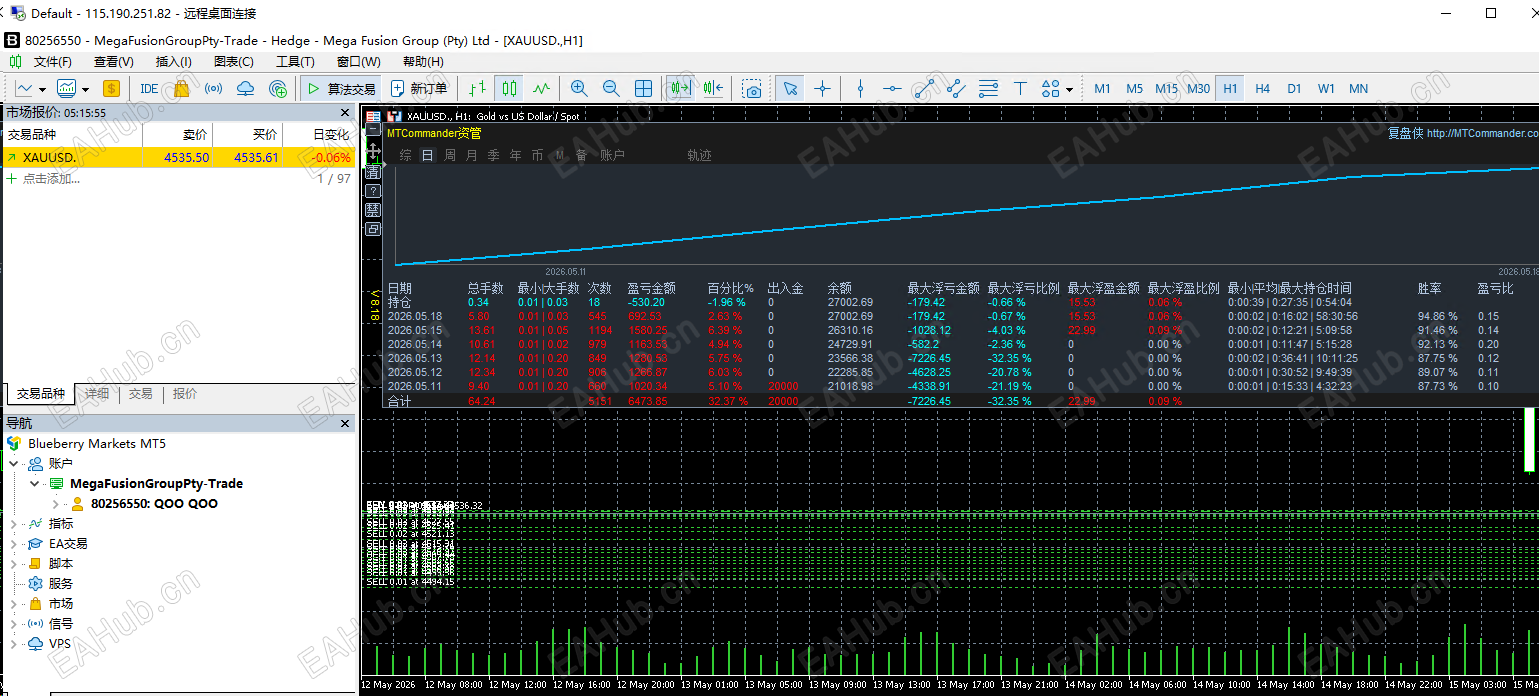The width and height of the screenshot is (1539, 696).
Task: Switch the chart to line chart display
Action: [541, 88]
